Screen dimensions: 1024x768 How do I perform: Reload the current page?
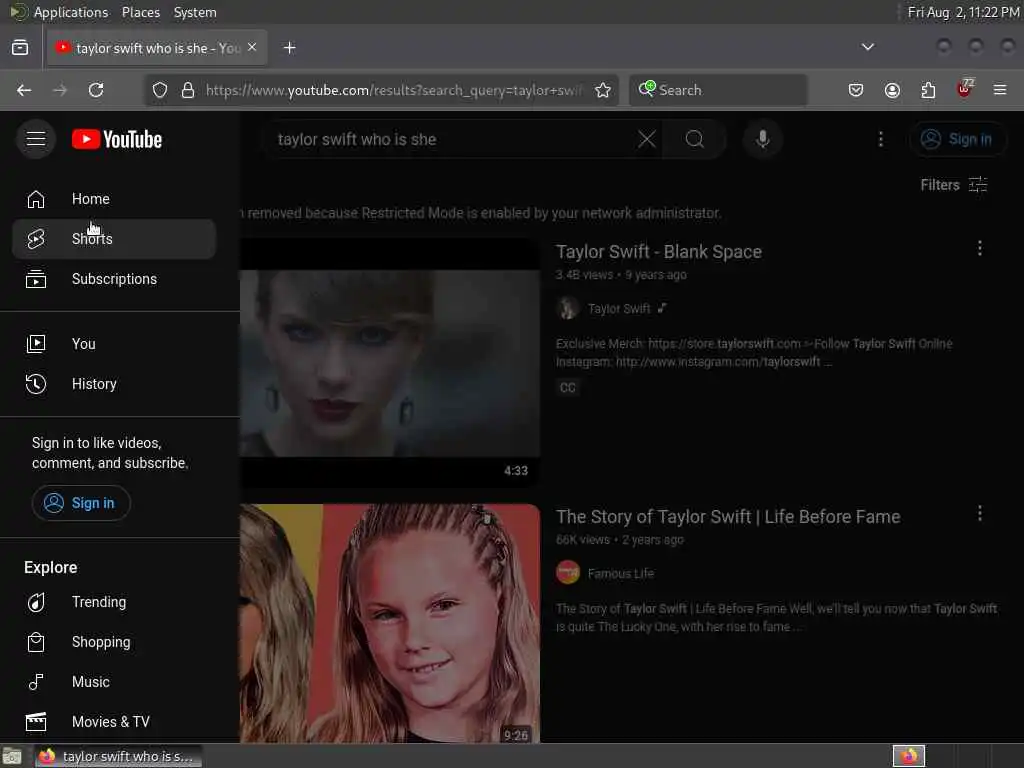pyautogui.click(x=96, y=90)
